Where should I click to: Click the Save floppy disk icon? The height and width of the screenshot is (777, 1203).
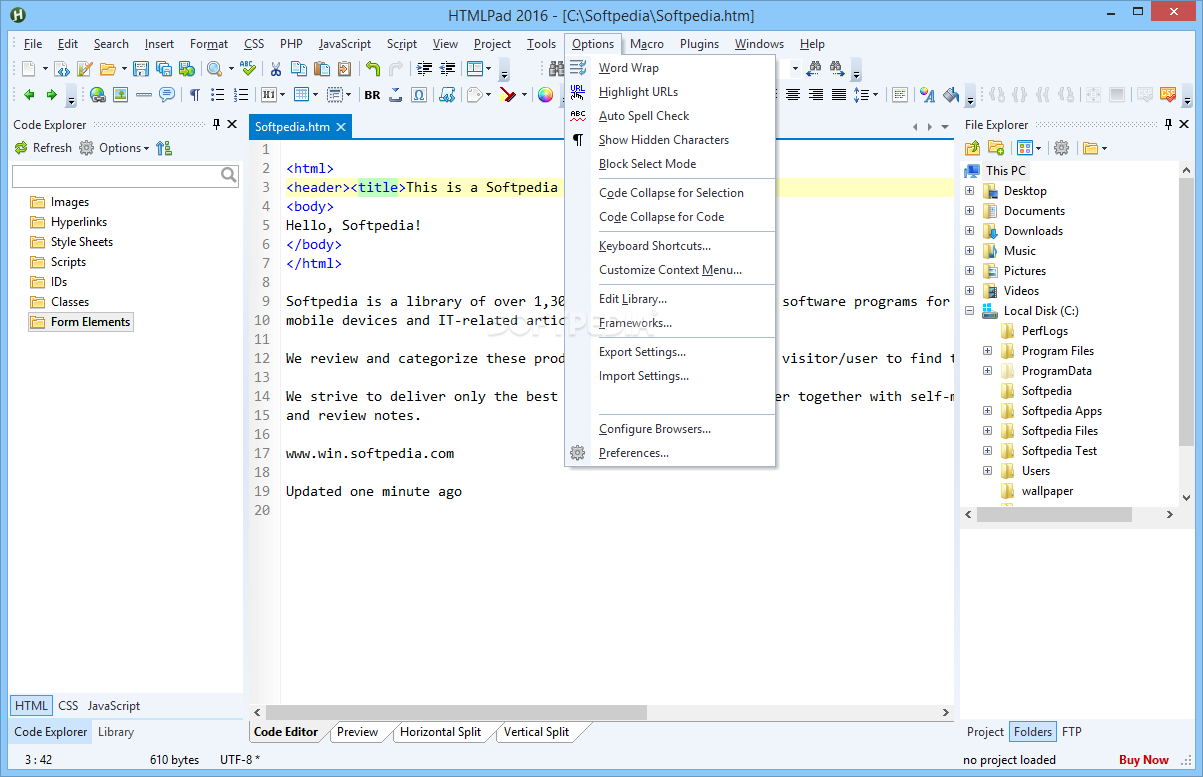141,69
